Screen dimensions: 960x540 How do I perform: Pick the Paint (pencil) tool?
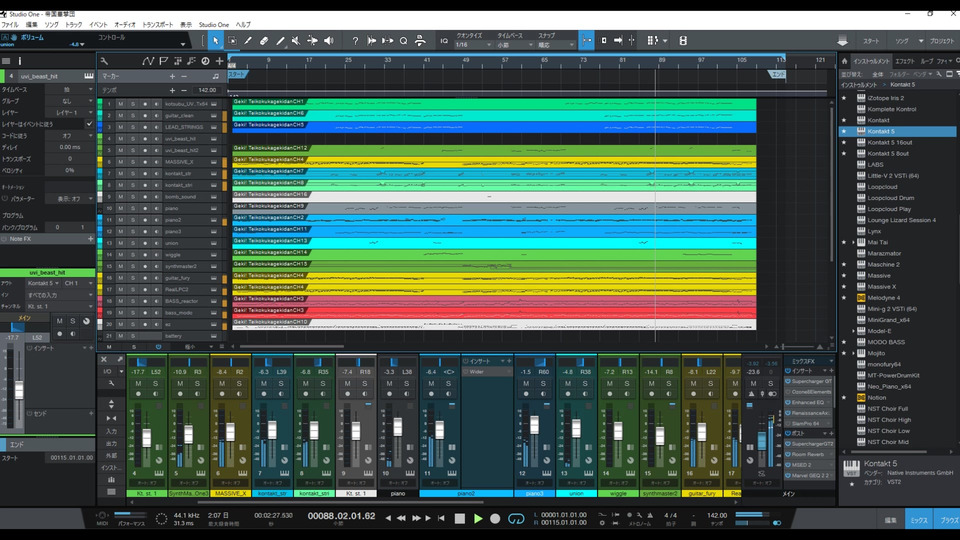pos(280,41)
